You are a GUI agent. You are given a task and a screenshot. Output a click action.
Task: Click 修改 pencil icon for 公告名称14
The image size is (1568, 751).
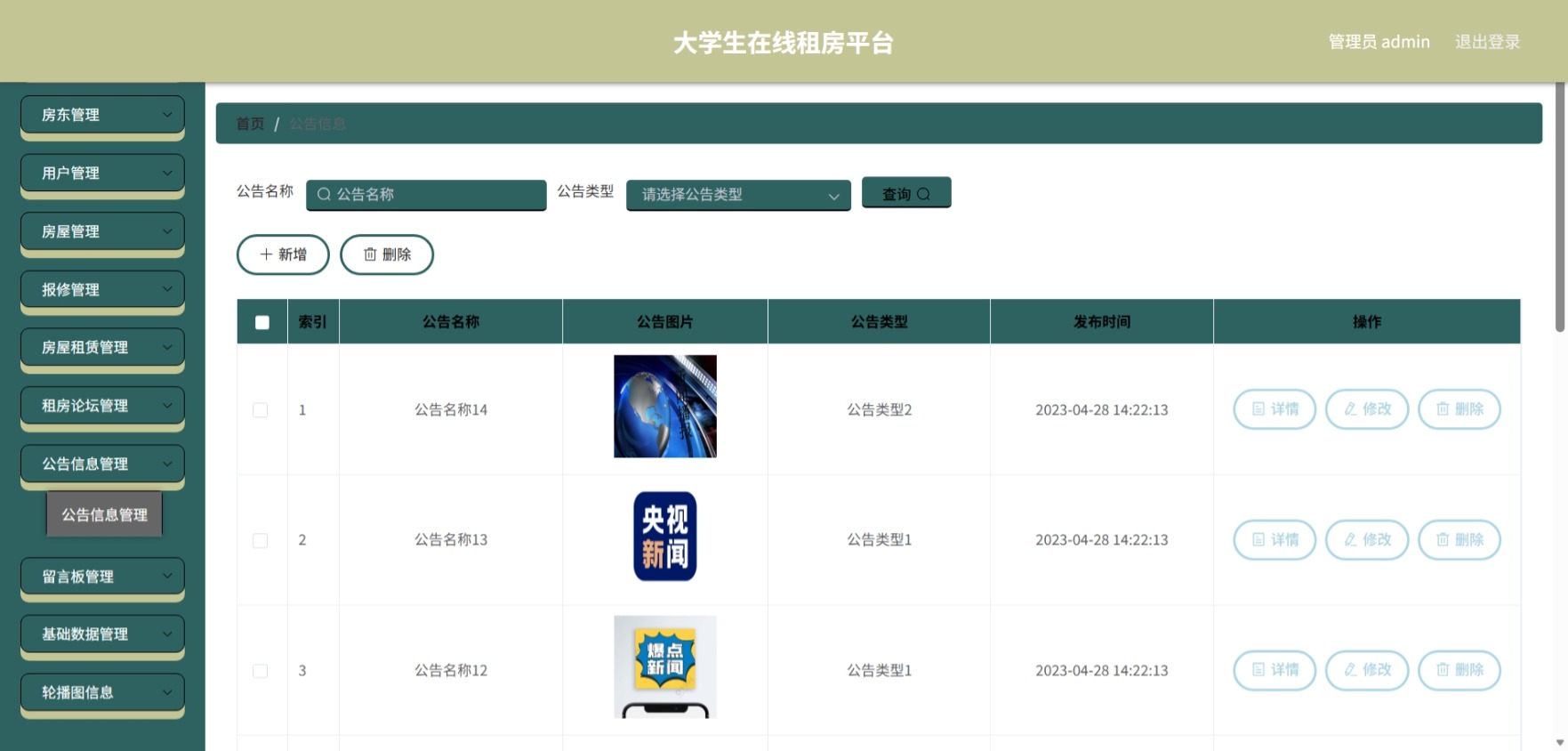click(x=1351, y=409)
